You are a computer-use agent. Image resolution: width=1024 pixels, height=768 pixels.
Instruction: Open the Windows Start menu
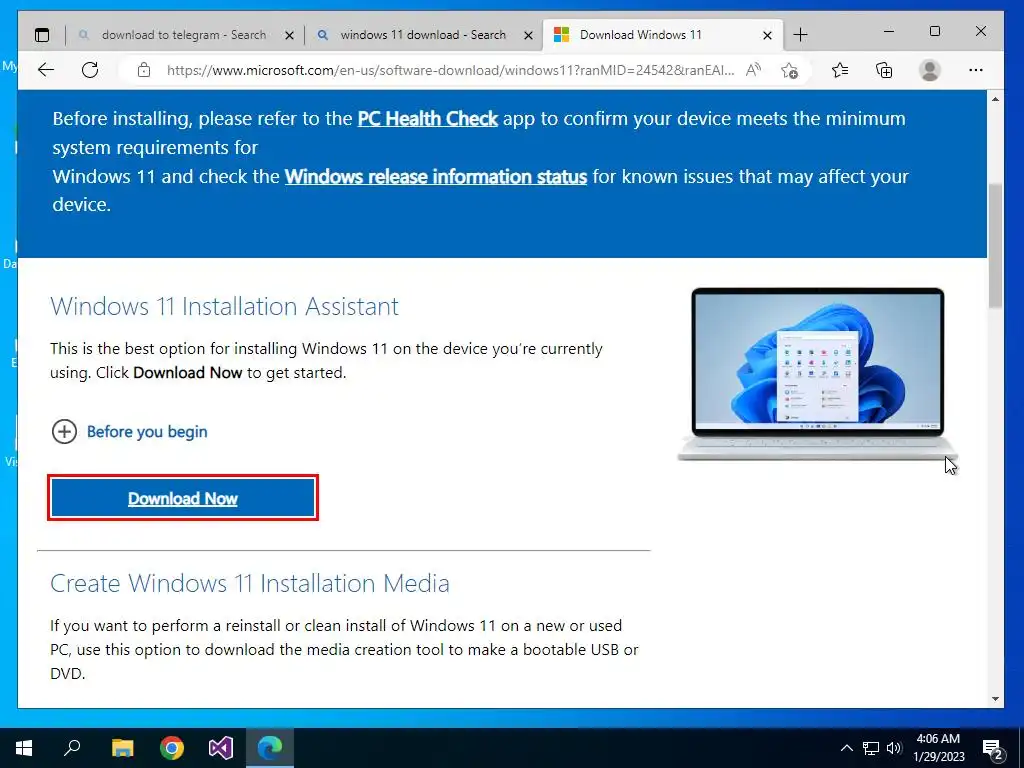pyautogui.click(x=24, y=748)
